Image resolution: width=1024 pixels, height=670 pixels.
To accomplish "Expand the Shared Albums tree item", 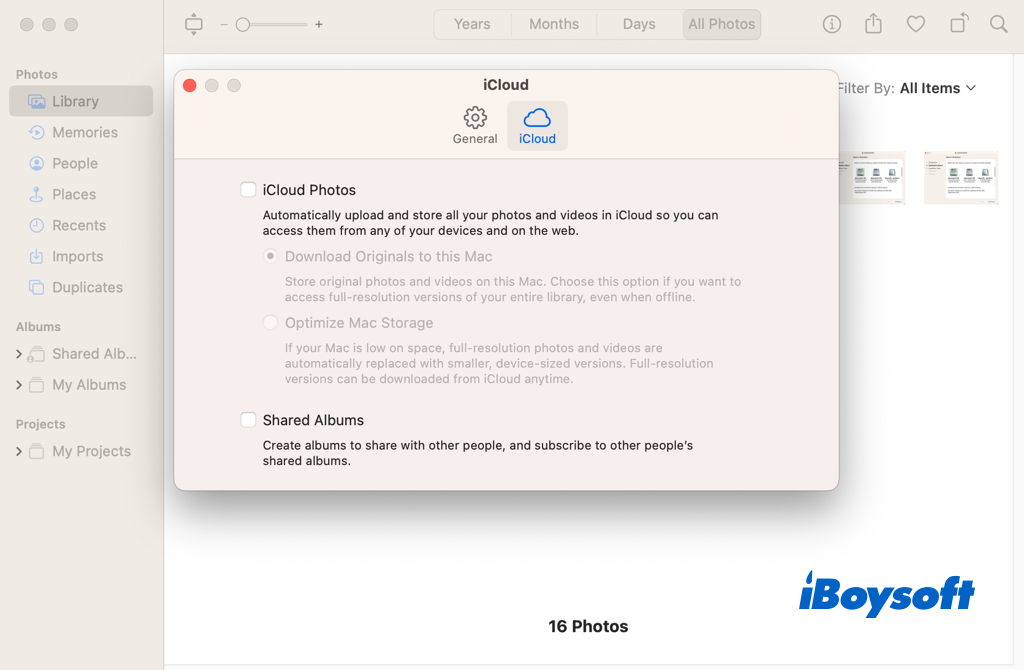I will tap(19, 354).
